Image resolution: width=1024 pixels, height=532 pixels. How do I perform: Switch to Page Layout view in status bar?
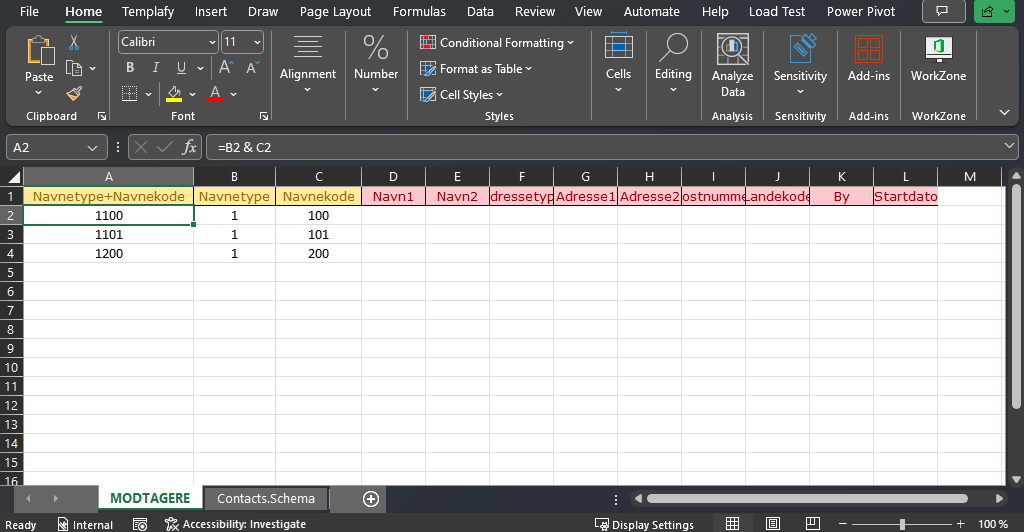pyautogui.click(x=772, y=524)
